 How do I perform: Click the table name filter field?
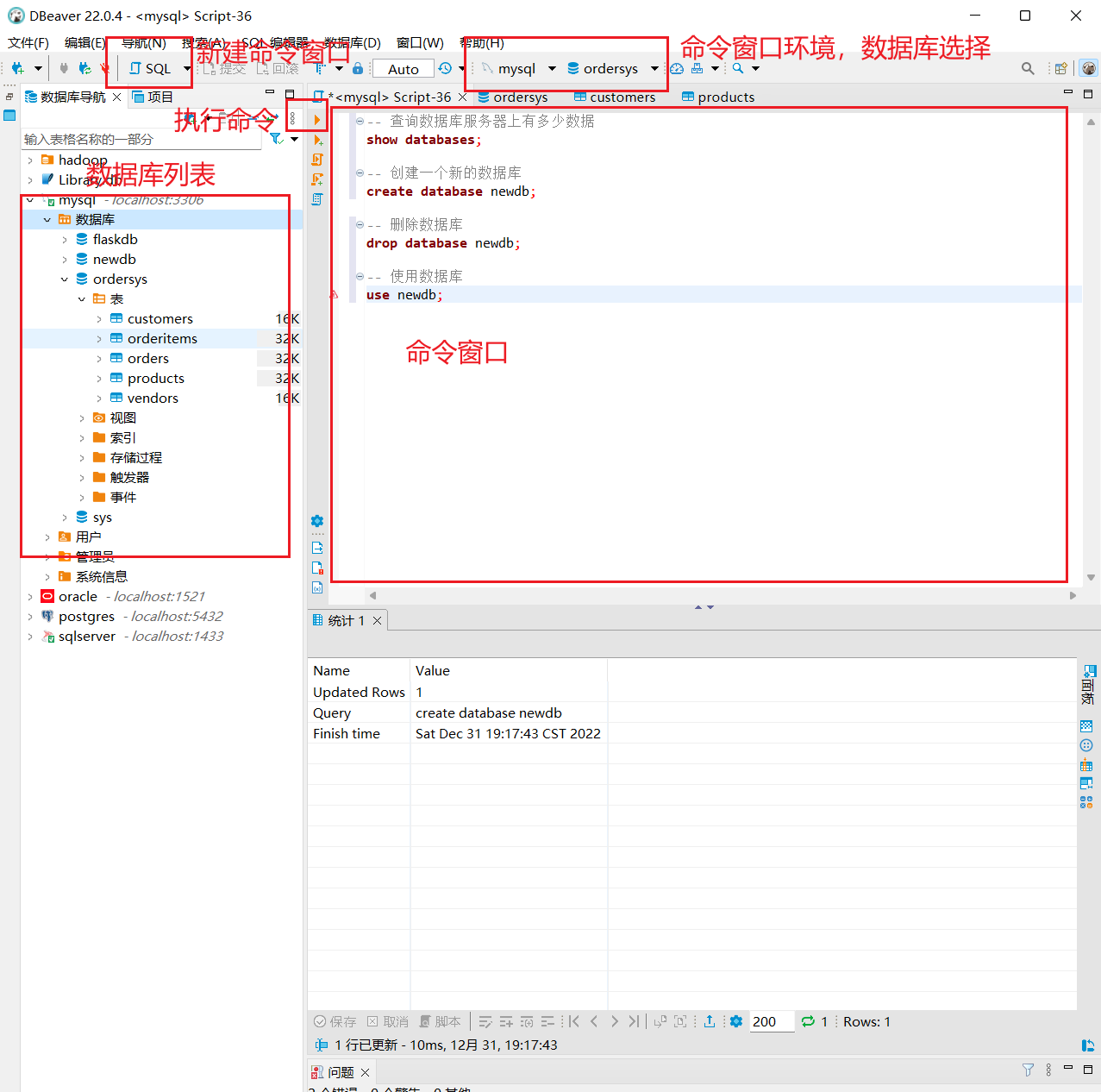141,139
